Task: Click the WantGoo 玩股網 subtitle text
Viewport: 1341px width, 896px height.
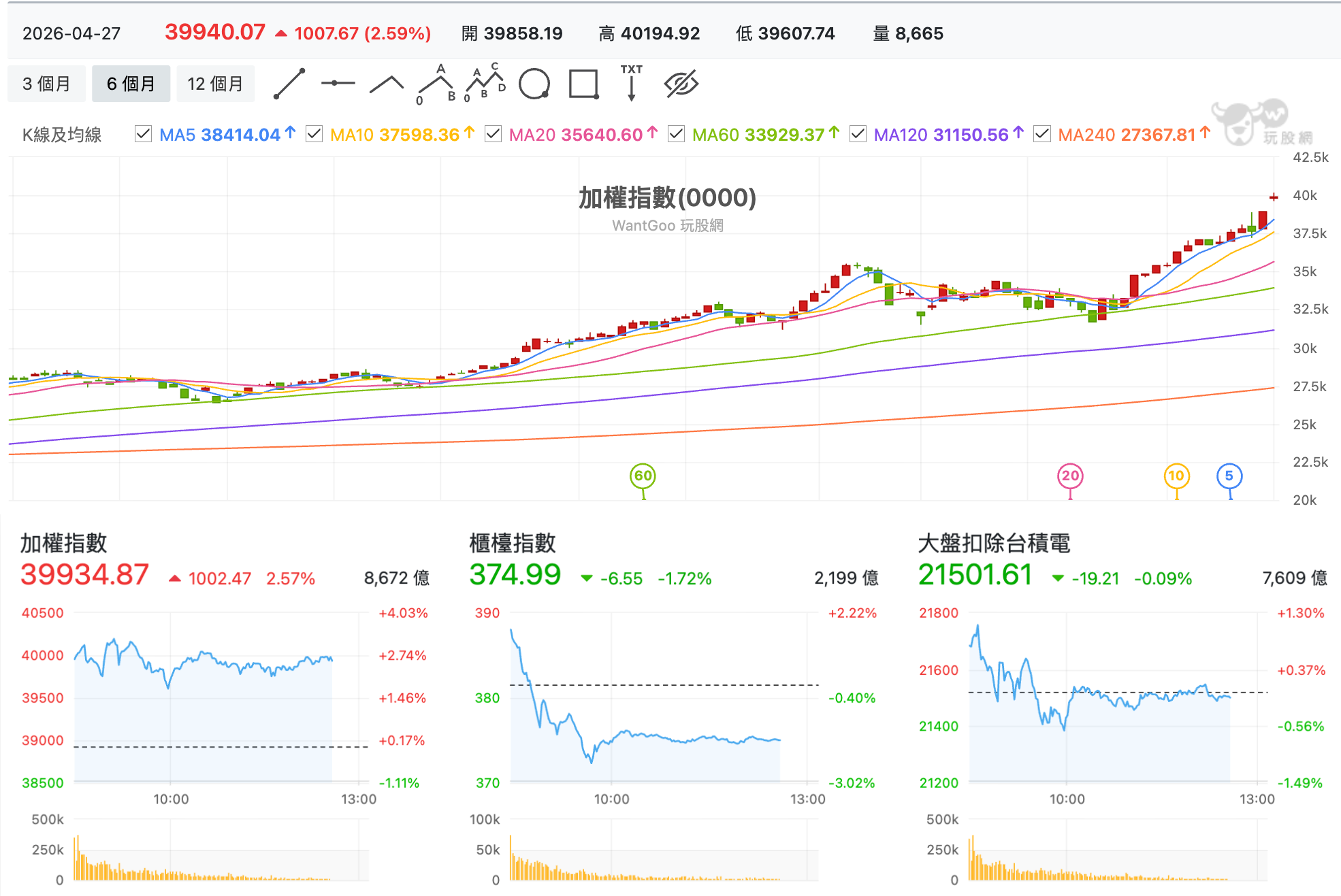Action: pyautogui.click(x=668, y=225)
